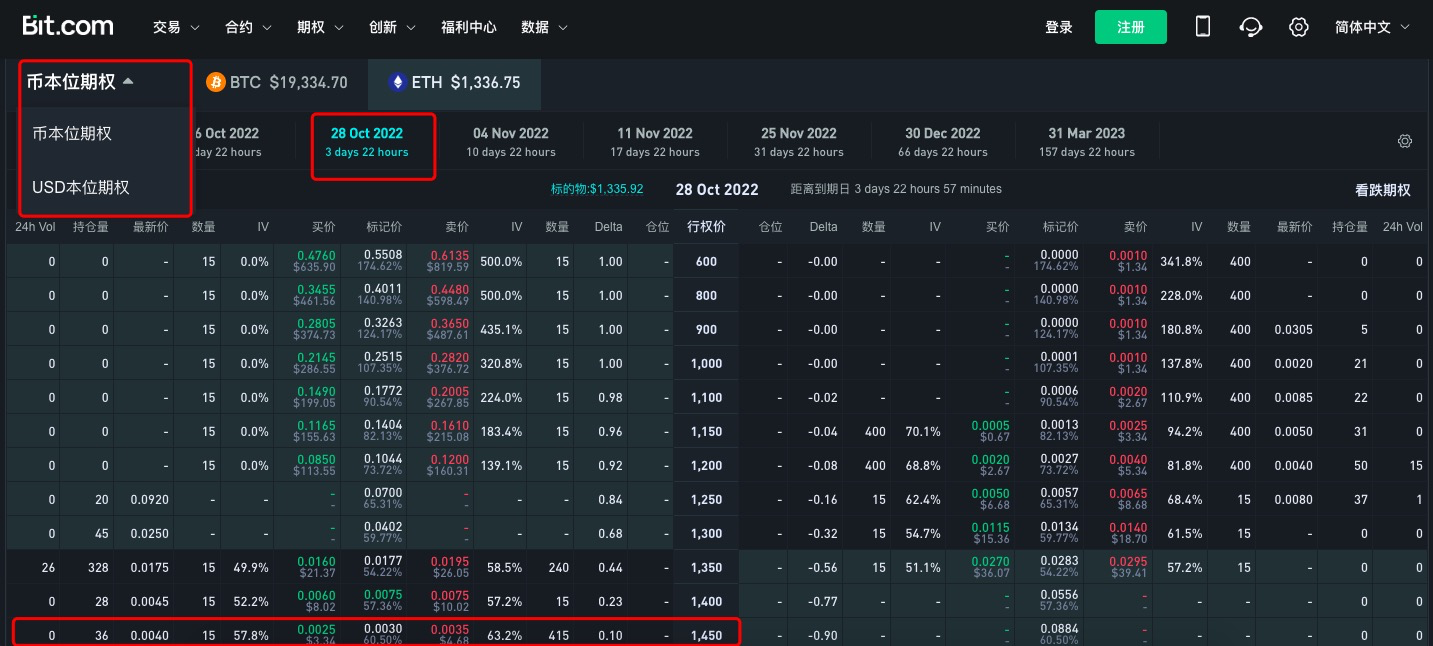The width and height of the screenshot is (1433, 646).
Task: Open the settings gear in top navigation
Action: (1298, 27)
